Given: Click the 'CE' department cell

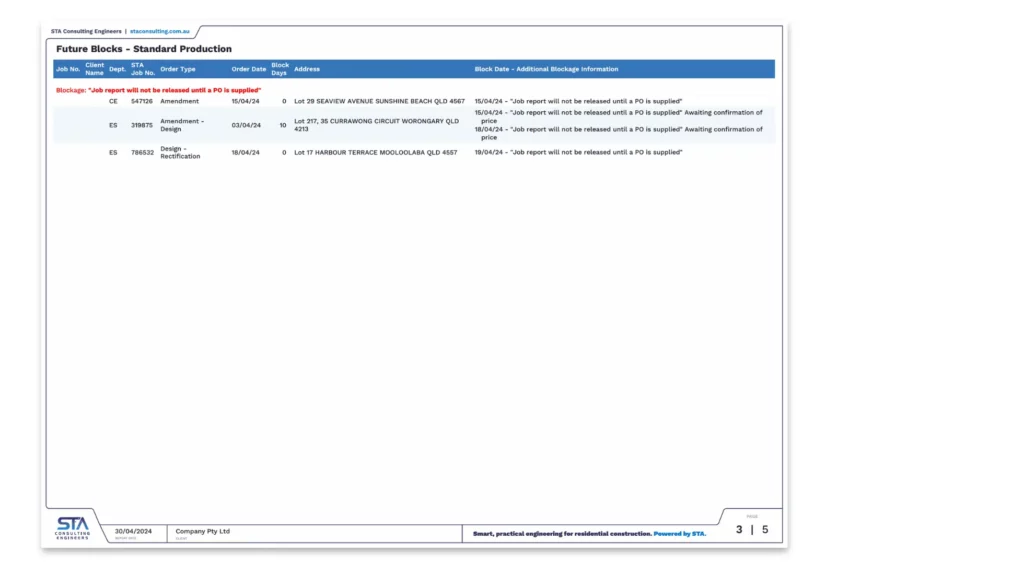Looking at the screenshot, I should point(113,101).
